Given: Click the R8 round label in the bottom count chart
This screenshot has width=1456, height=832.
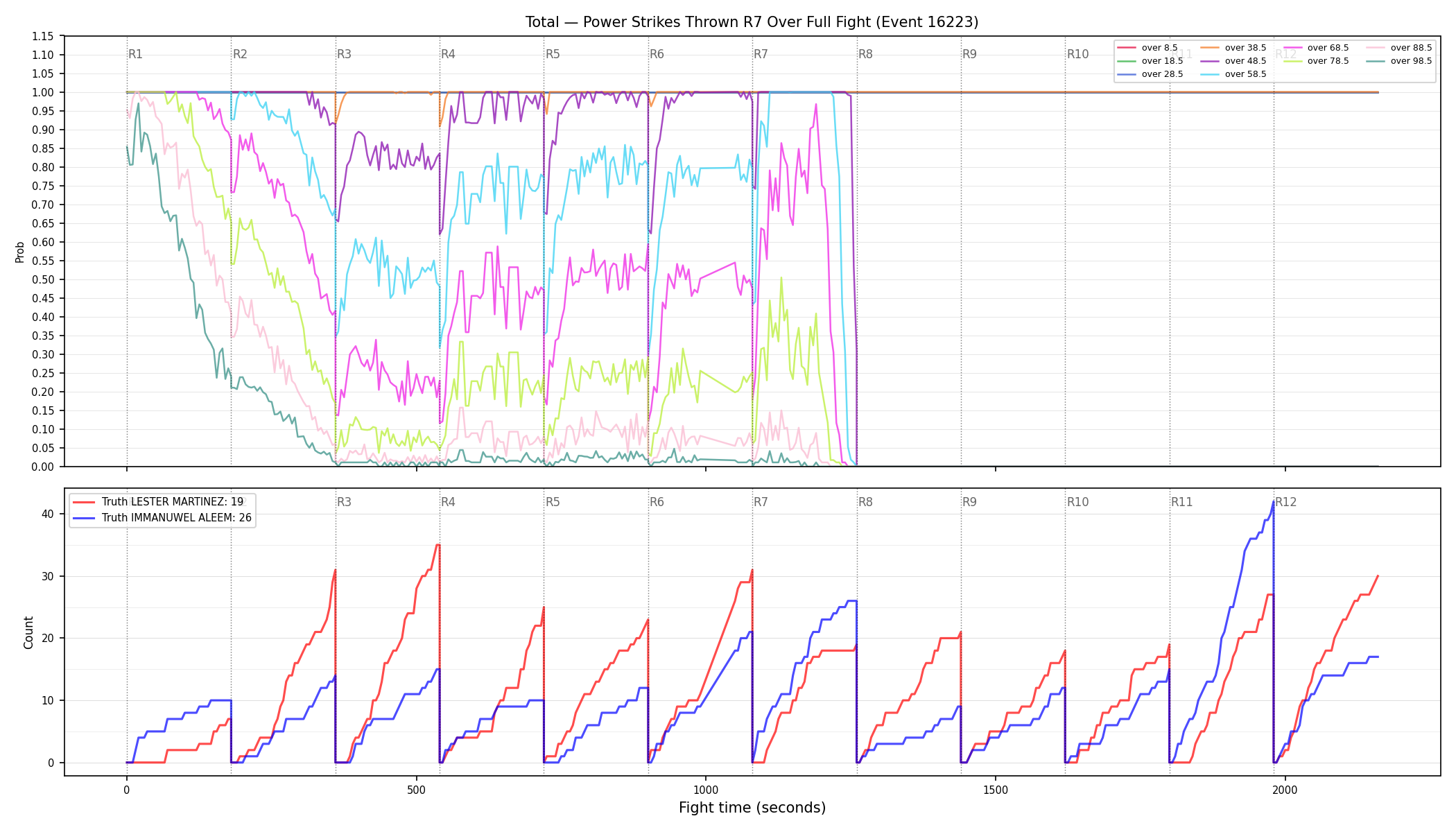Looking at the screenshot, I should (865, 502).
